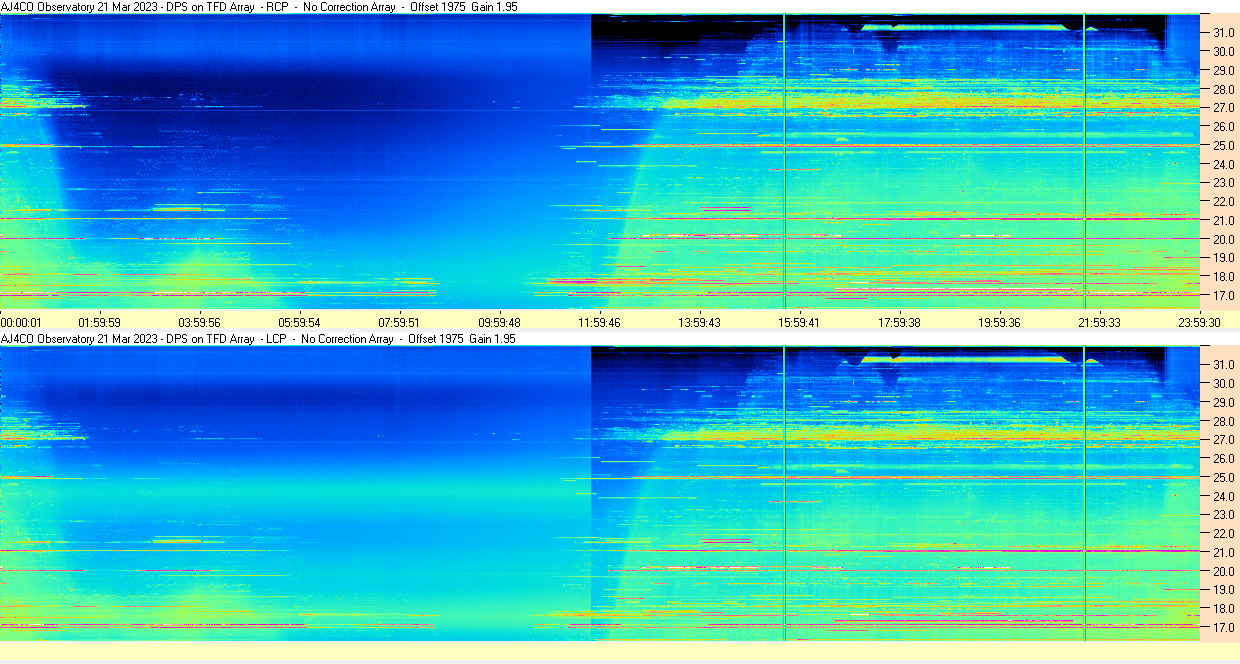Click the RCP spectrogram title text
Image resolution: width=1240 pixels, height=664 pixels.
[258, 7]
